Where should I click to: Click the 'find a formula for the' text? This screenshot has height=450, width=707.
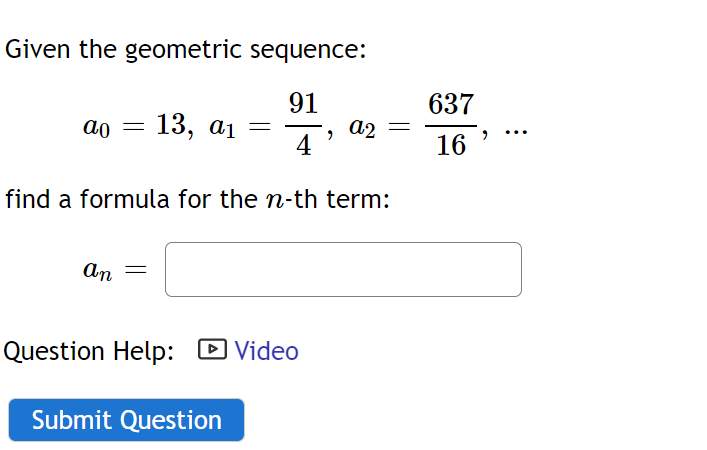click(x=131, y=199)
